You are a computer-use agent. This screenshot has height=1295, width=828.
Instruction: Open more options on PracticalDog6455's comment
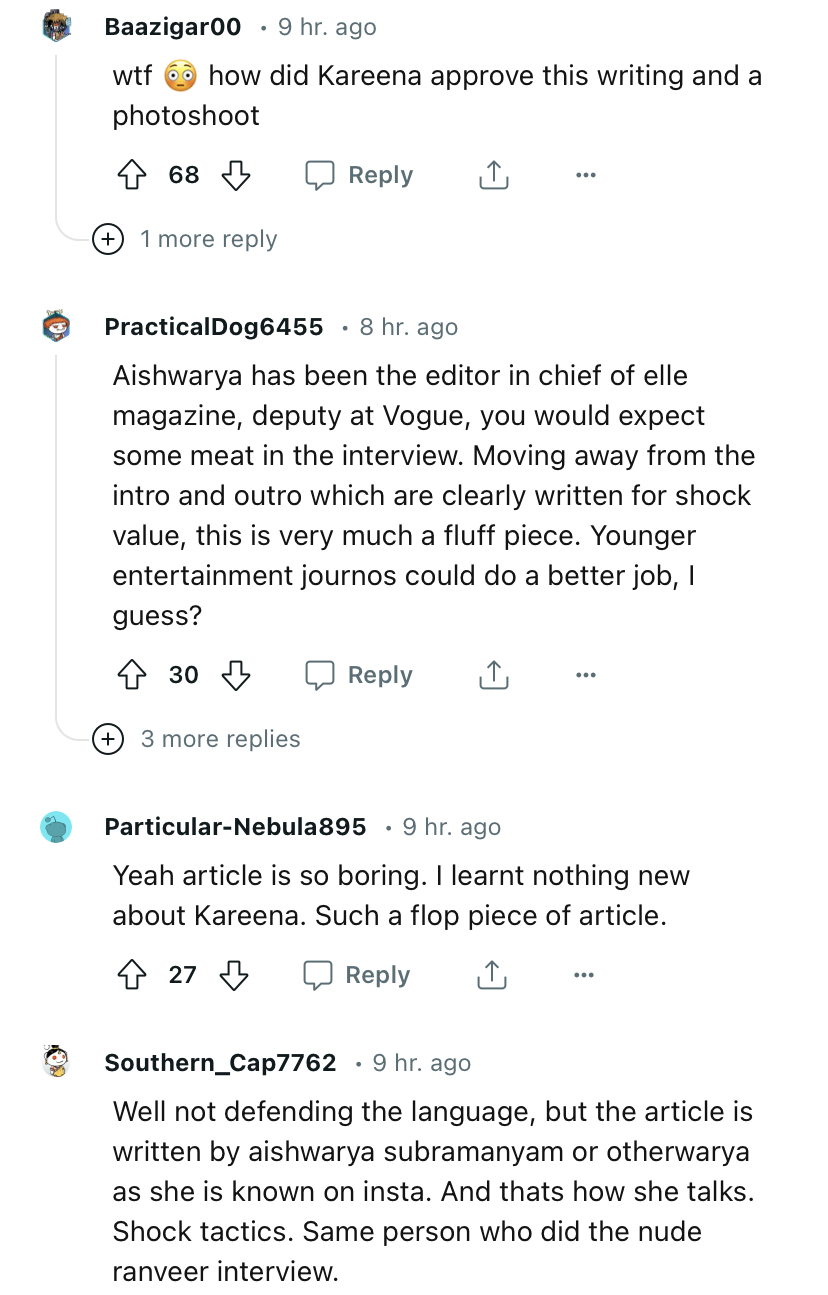tap(586, 676)
